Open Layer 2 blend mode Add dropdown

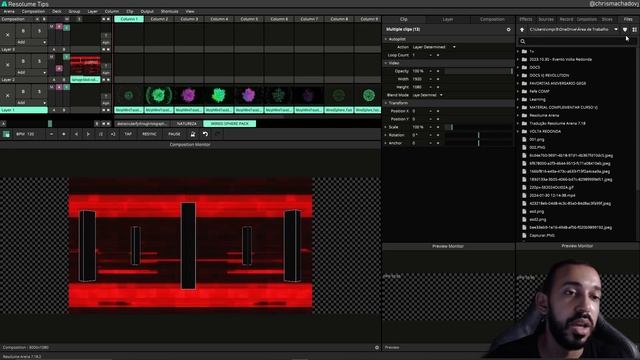click(31, 72)
